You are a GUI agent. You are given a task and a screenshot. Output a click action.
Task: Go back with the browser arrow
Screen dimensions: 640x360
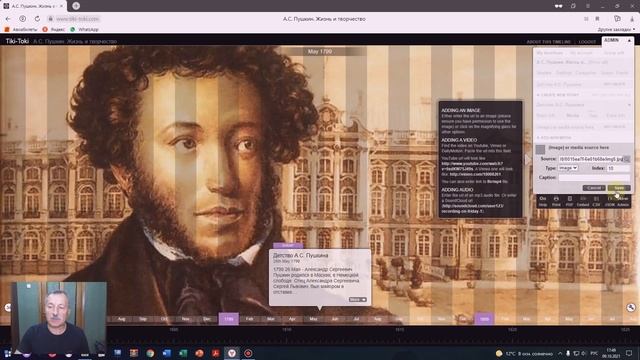tap(8, 19)
